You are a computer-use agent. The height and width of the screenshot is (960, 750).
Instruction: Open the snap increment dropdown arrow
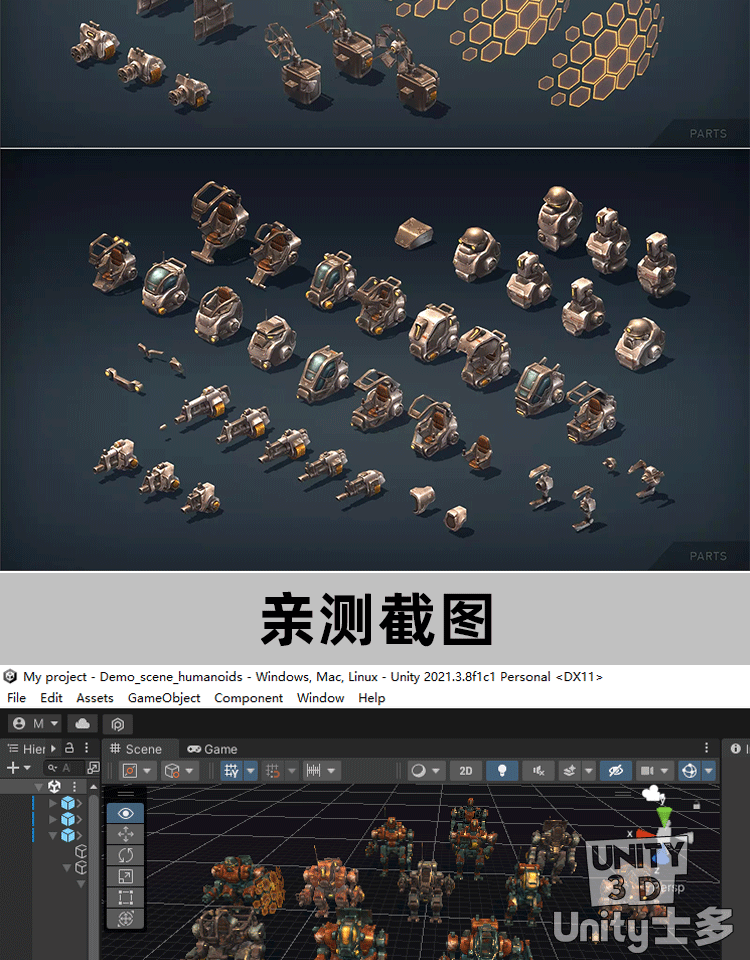pyautogui.click(x=331, y=771)
